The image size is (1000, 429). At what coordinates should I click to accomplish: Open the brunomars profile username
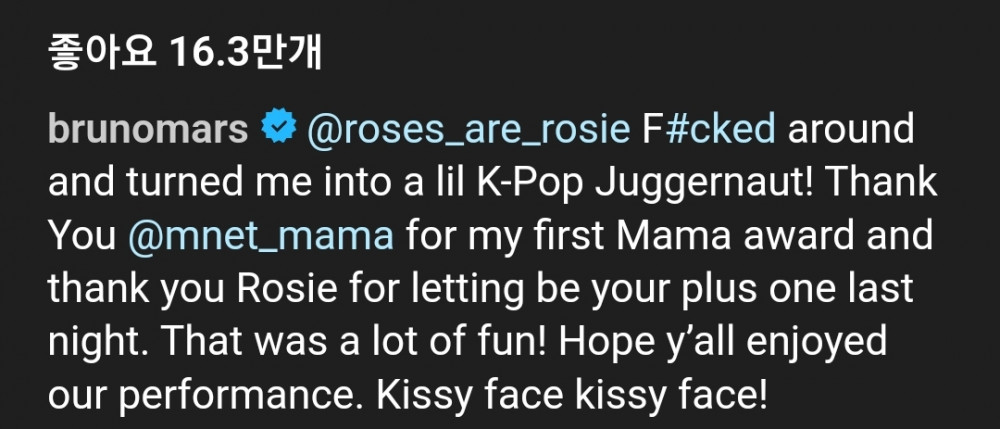pyautogui.click(x=147, y=131)
